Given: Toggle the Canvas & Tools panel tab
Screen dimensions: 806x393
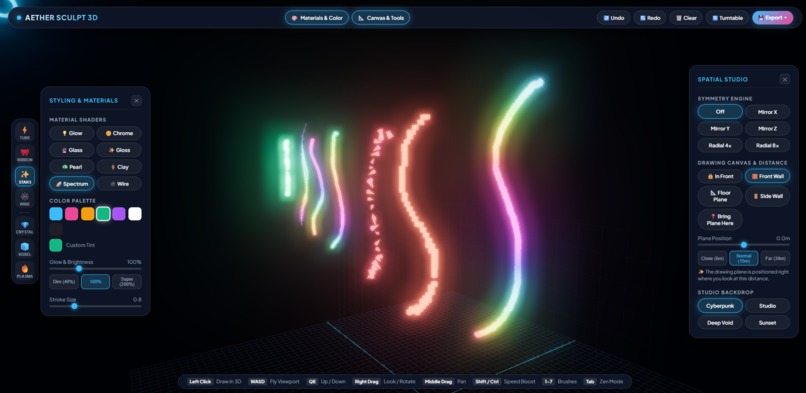Looking at the screenshot, I should point(381,18).
